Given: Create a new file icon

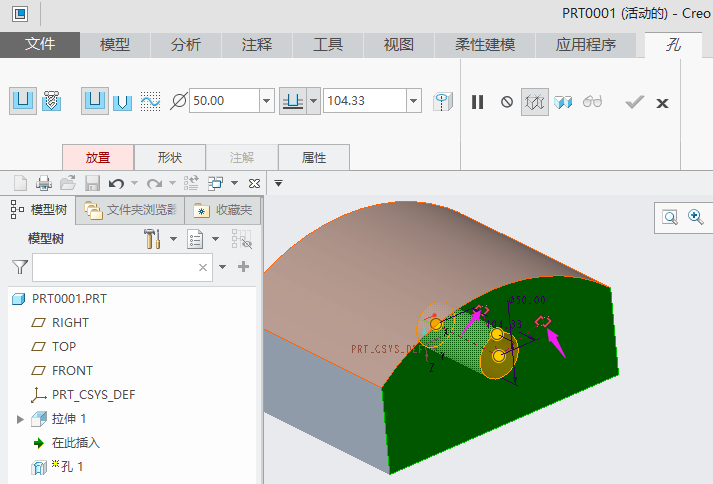Looking at the screenshot, I should (20, 183).
